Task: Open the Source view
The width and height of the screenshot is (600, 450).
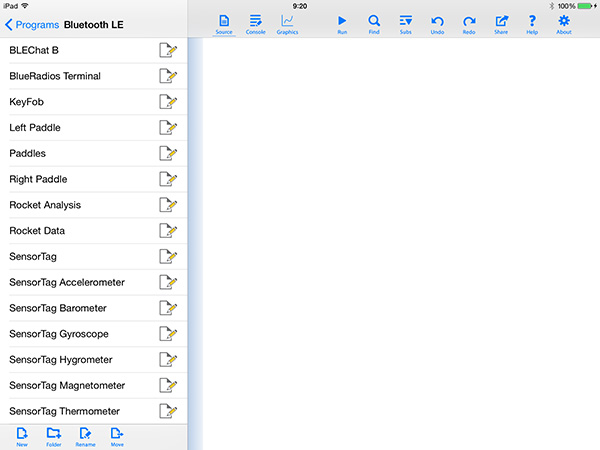Action: pos(224,25)
